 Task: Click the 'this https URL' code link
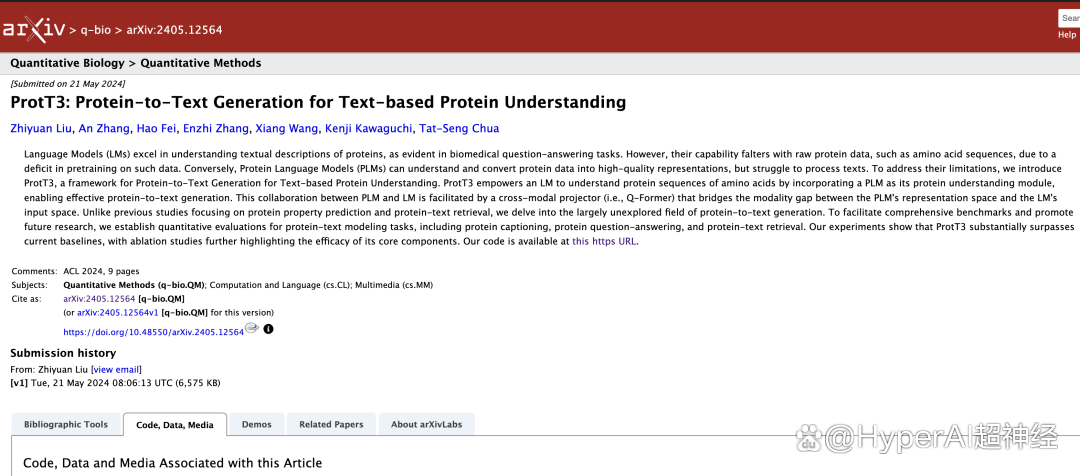click(604, 241)
